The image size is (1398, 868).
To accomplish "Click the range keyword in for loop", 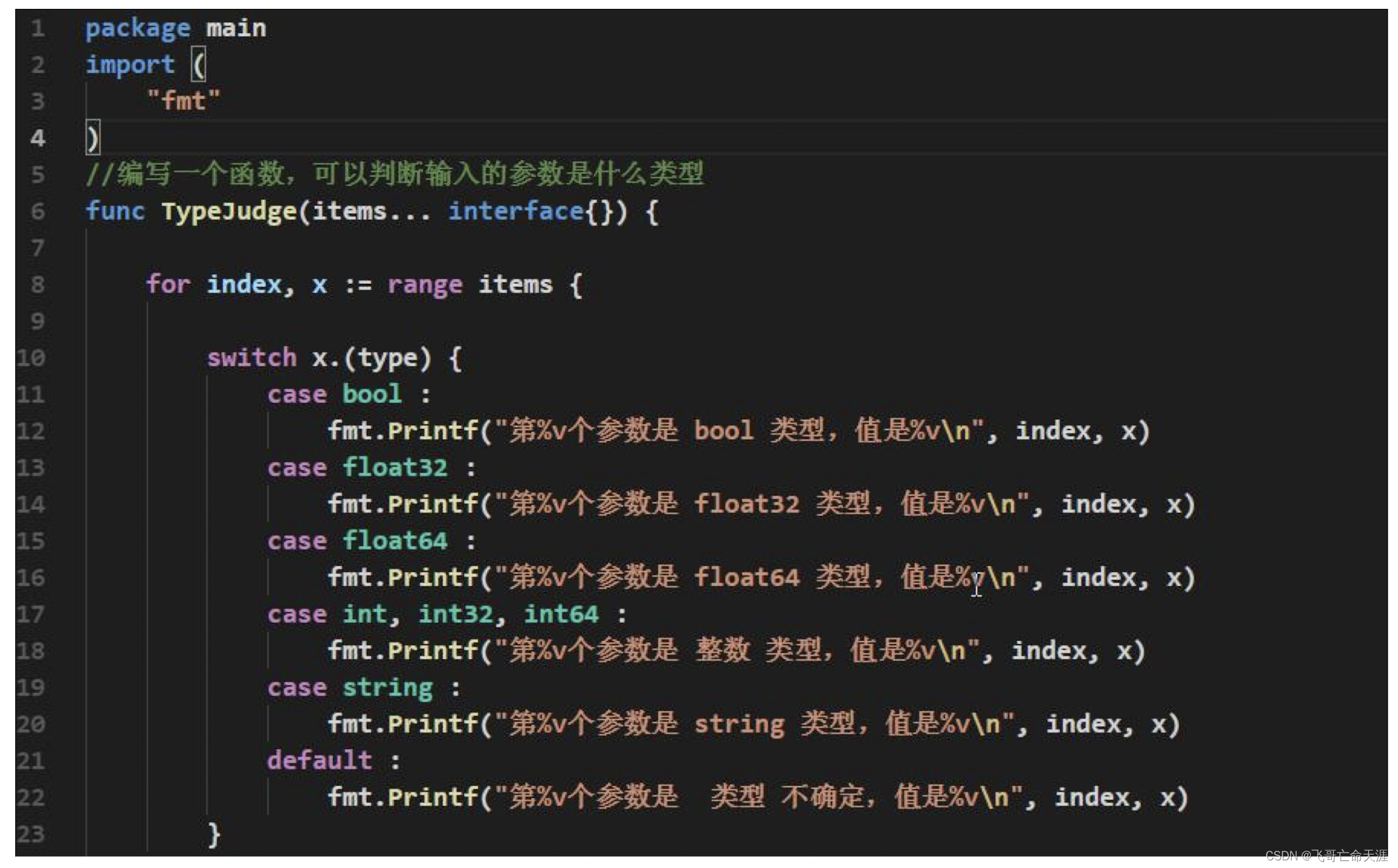I will 425,284.
